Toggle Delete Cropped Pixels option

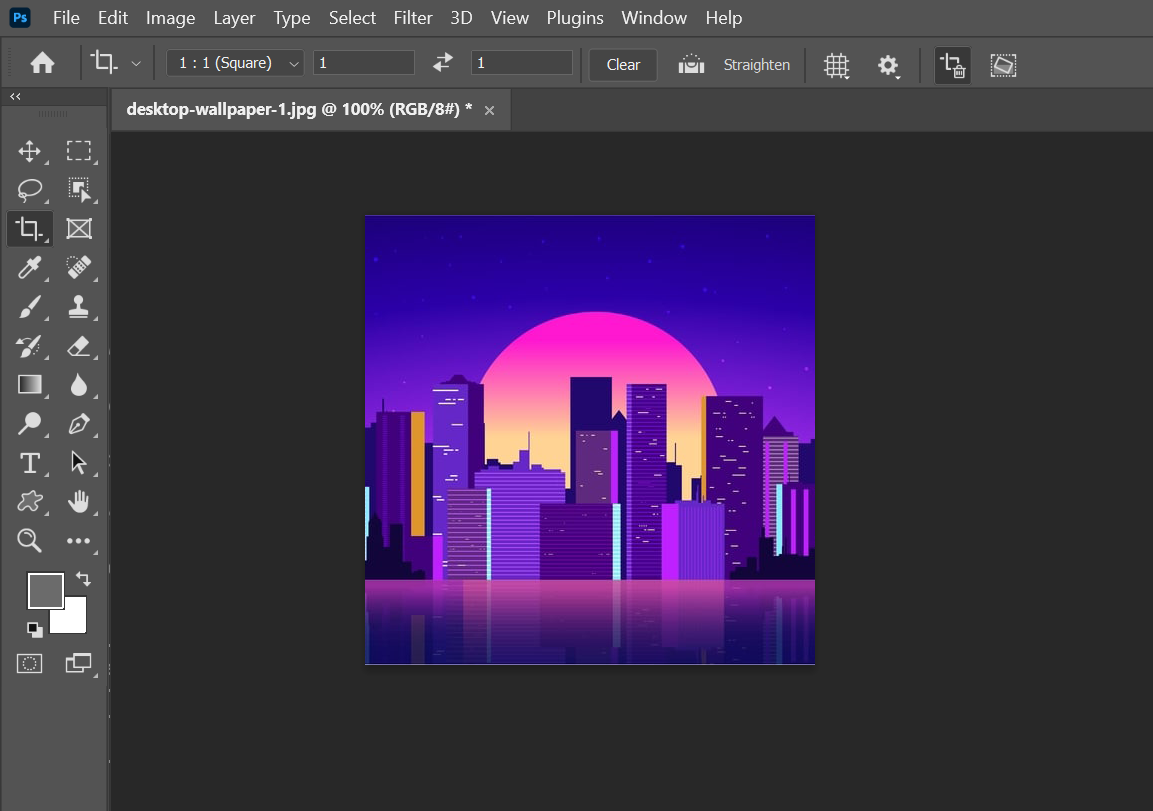(952, 65)
